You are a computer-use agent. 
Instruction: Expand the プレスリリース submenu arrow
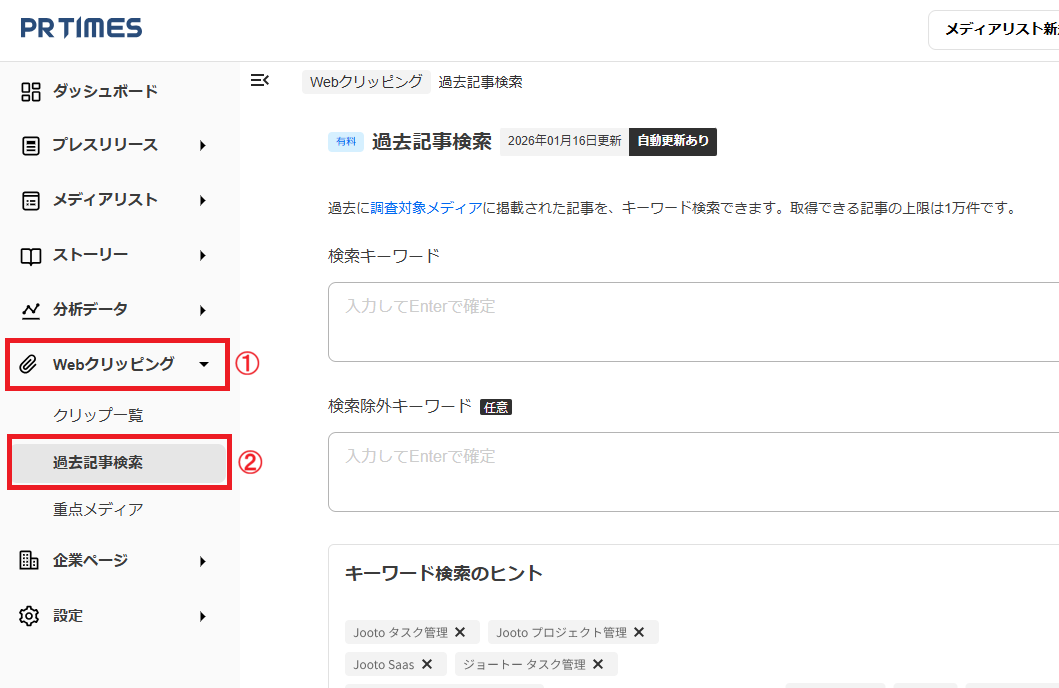pyautogui.click(x=202, y=145)
